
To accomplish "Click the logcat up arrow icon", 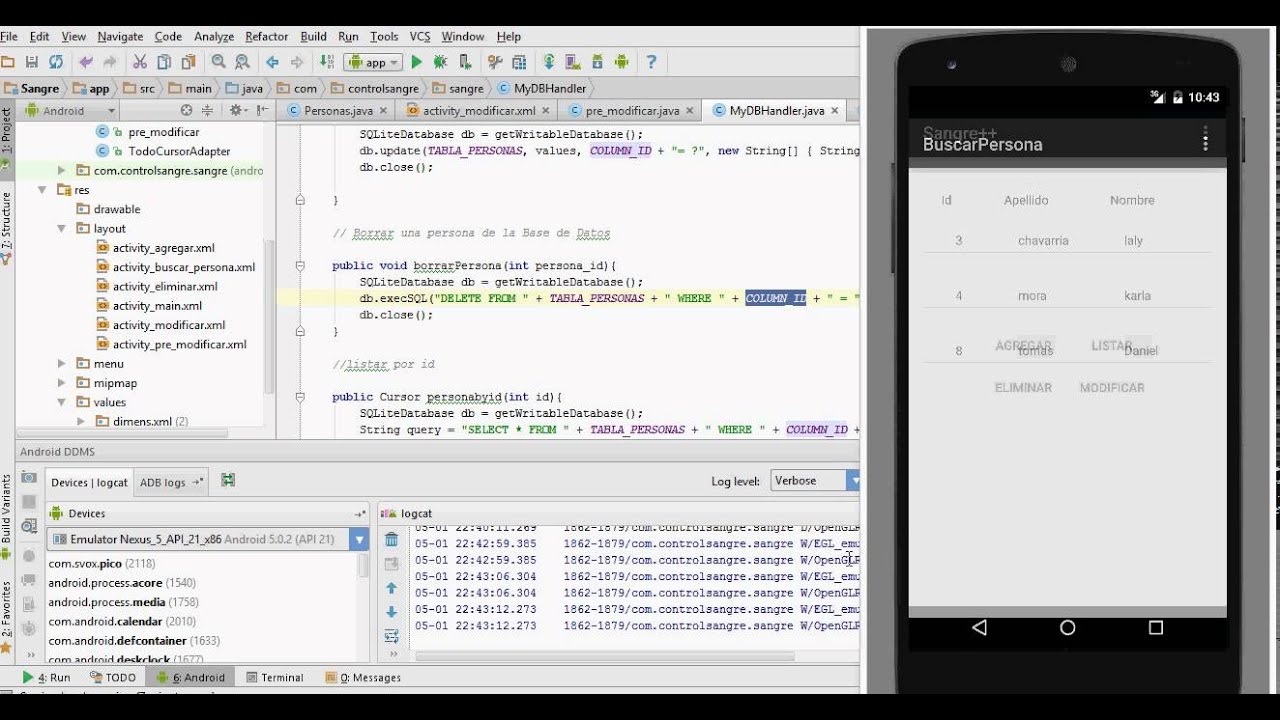I will click(391, 588).
